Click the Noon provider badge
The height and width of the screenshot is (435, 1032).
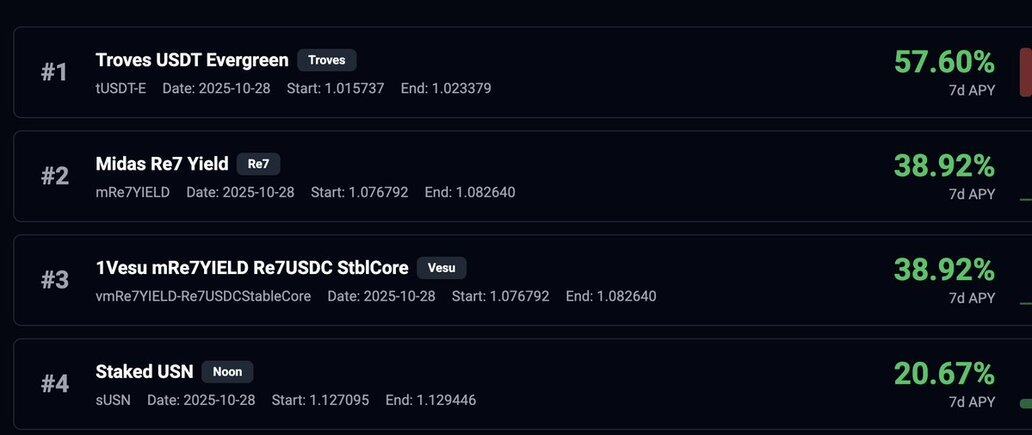228,372
